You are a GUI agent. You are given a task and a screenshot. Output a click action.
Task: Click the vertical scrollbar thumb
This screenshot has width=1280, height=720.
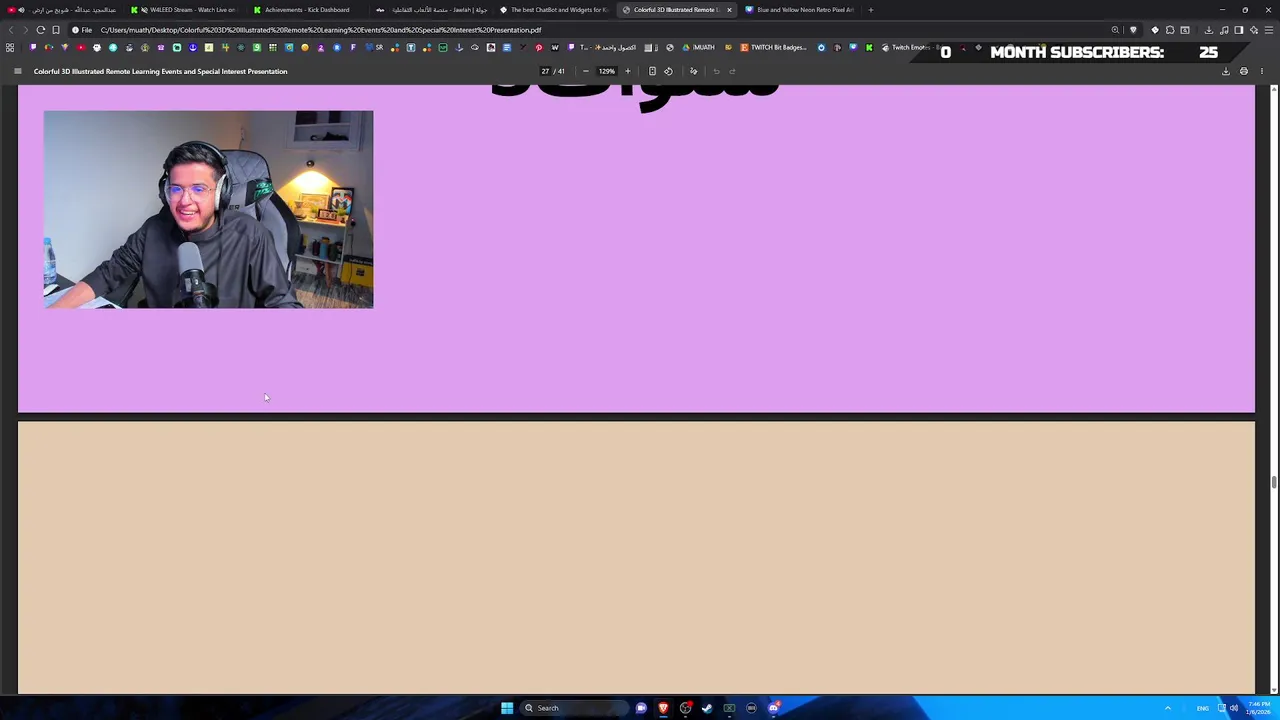click(x=1273, y=483)
